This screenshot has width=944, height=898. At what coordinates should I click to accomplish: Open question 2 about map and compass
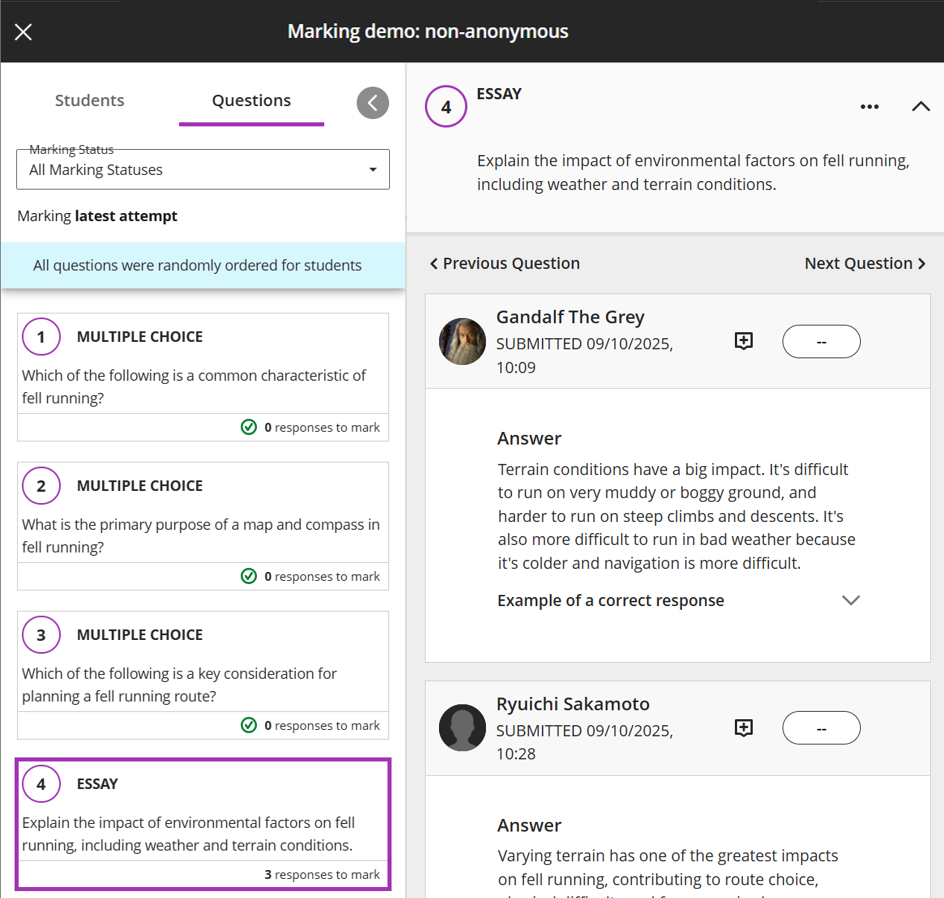(203, 514)
